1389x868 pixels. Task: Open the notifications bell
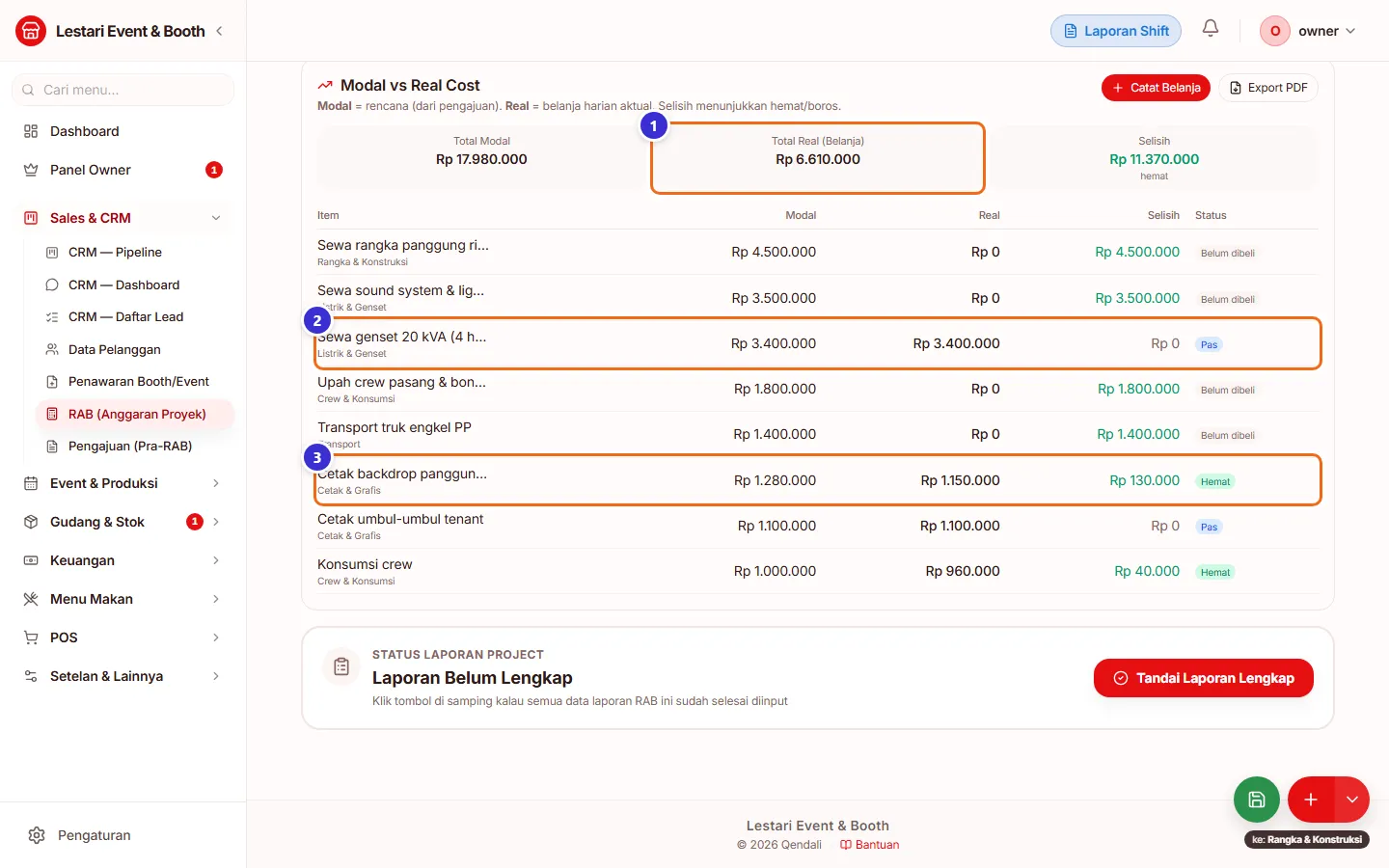click(x=1211, y=29)
